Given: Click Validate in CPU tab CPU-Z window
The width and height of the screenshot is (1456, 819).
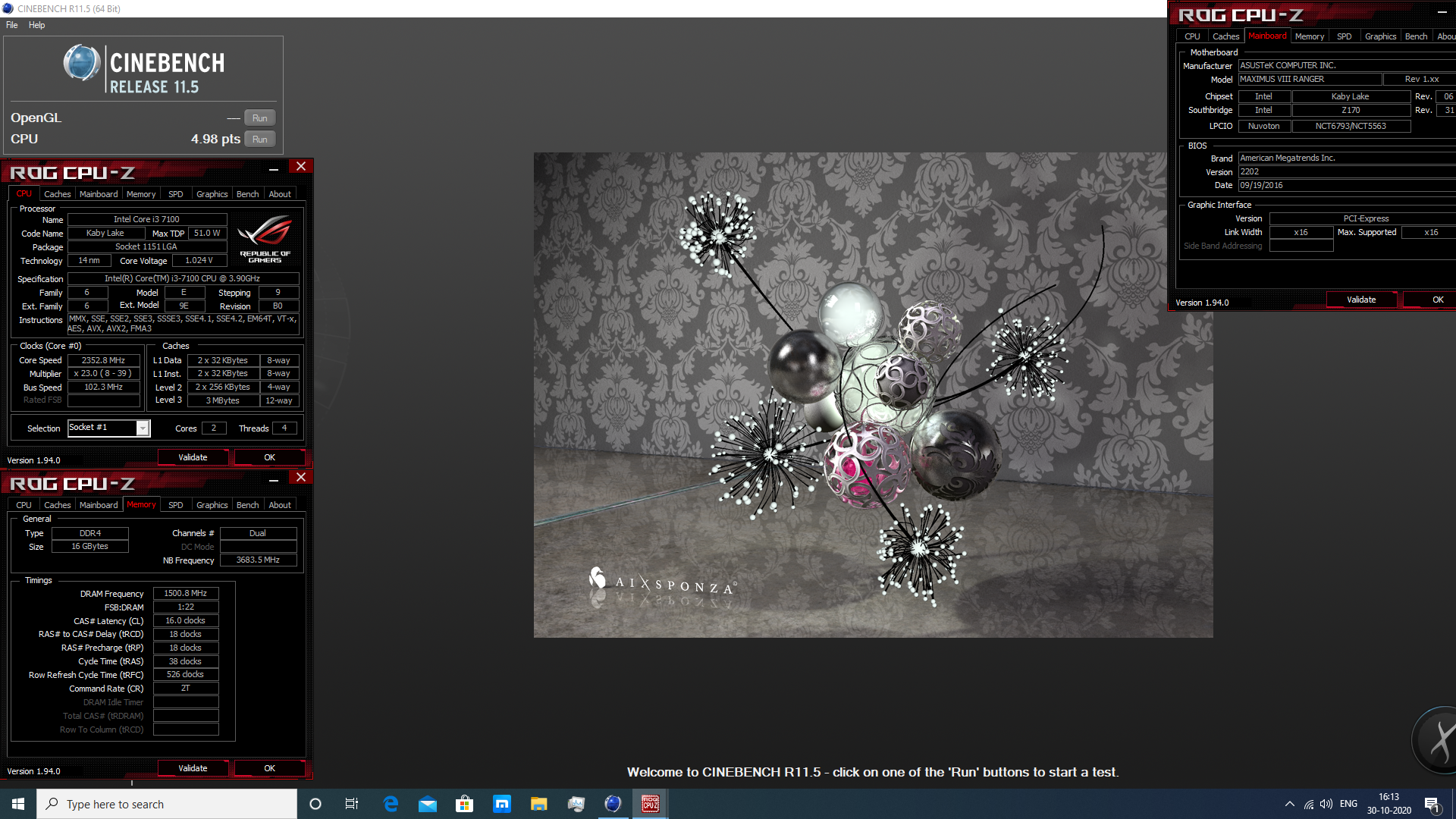Looking at the screenshot, I should pyautogui.click(x=193, y=457).
